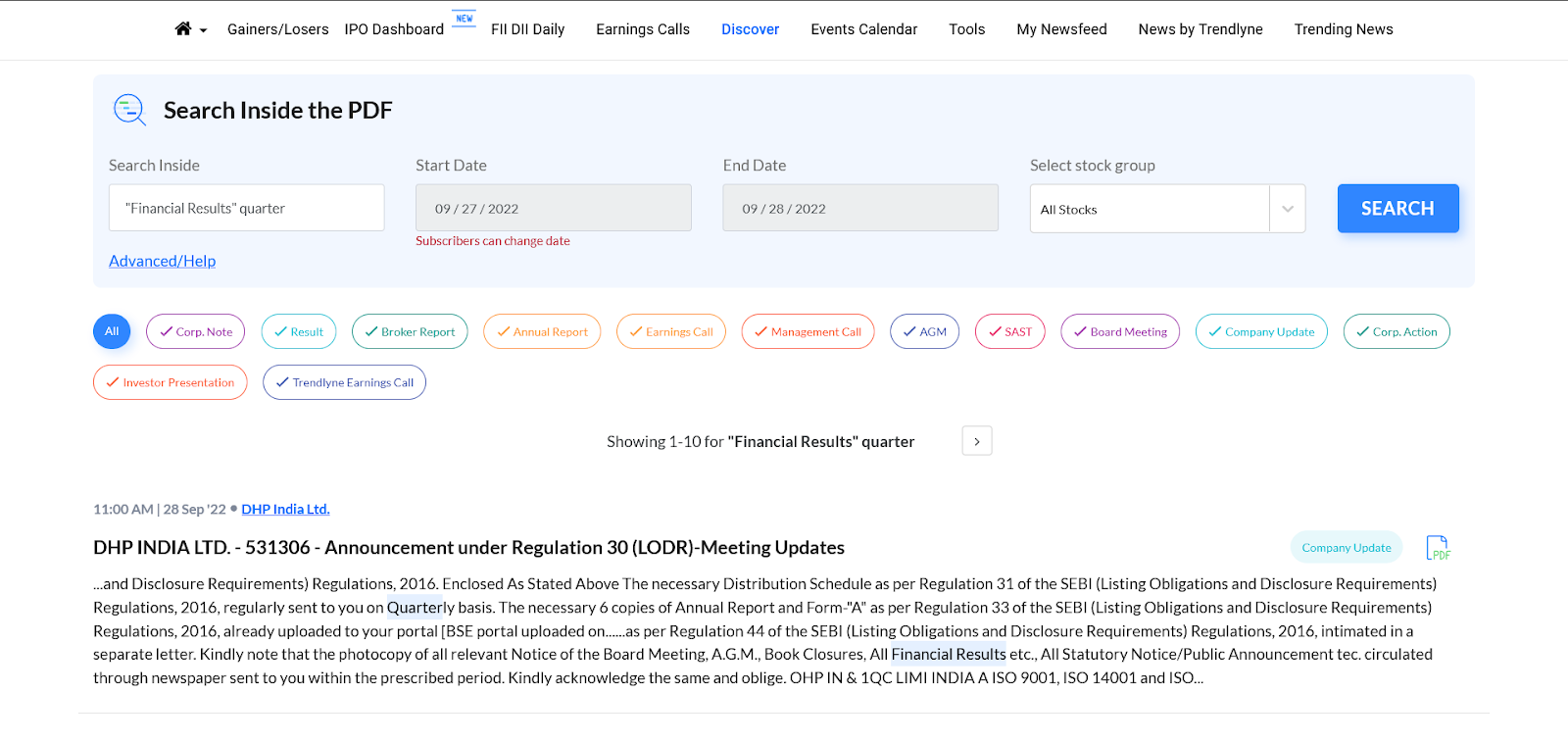Viewport: 1568px width, 743px height.
Task: Toggle the Corp. Note filter
Action: tap(196, 331)
